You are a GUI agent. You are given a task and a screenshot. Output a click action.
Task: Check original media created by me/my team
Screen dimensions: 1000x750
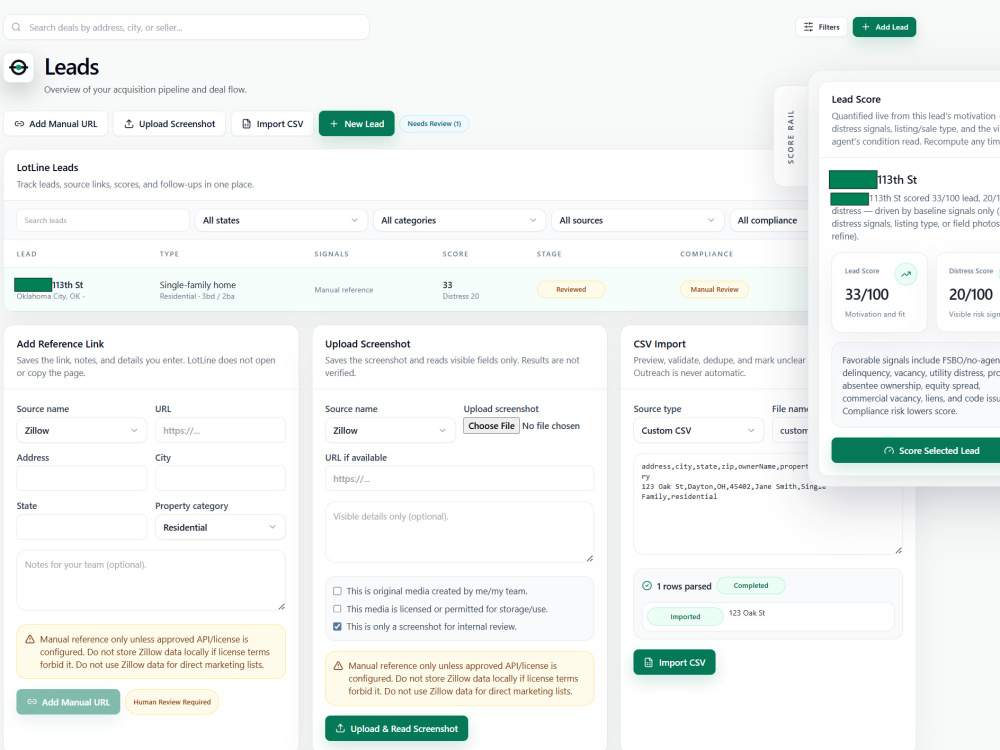pyautogui.click(x=337, y=591)
